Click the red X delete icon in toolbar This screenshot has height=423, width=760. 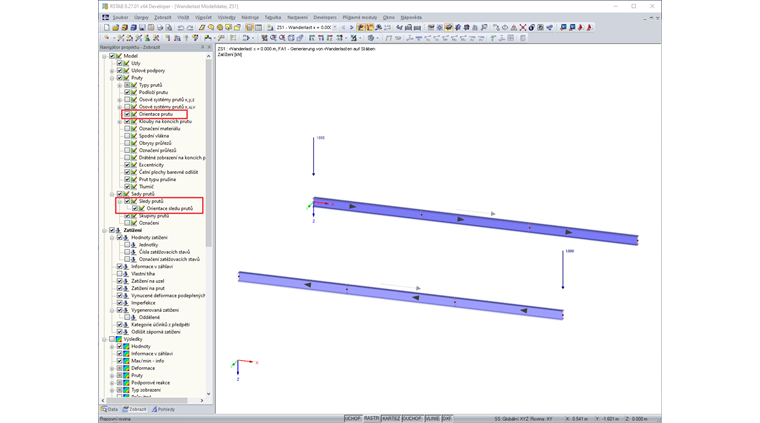(523, 28)
